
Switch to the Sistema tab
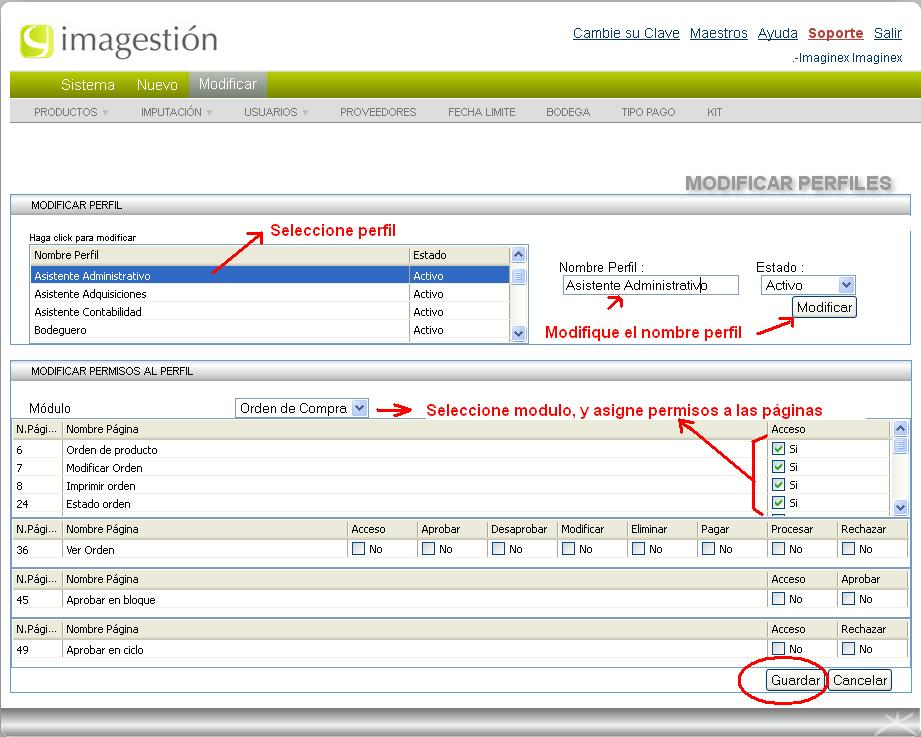[88, 85]
